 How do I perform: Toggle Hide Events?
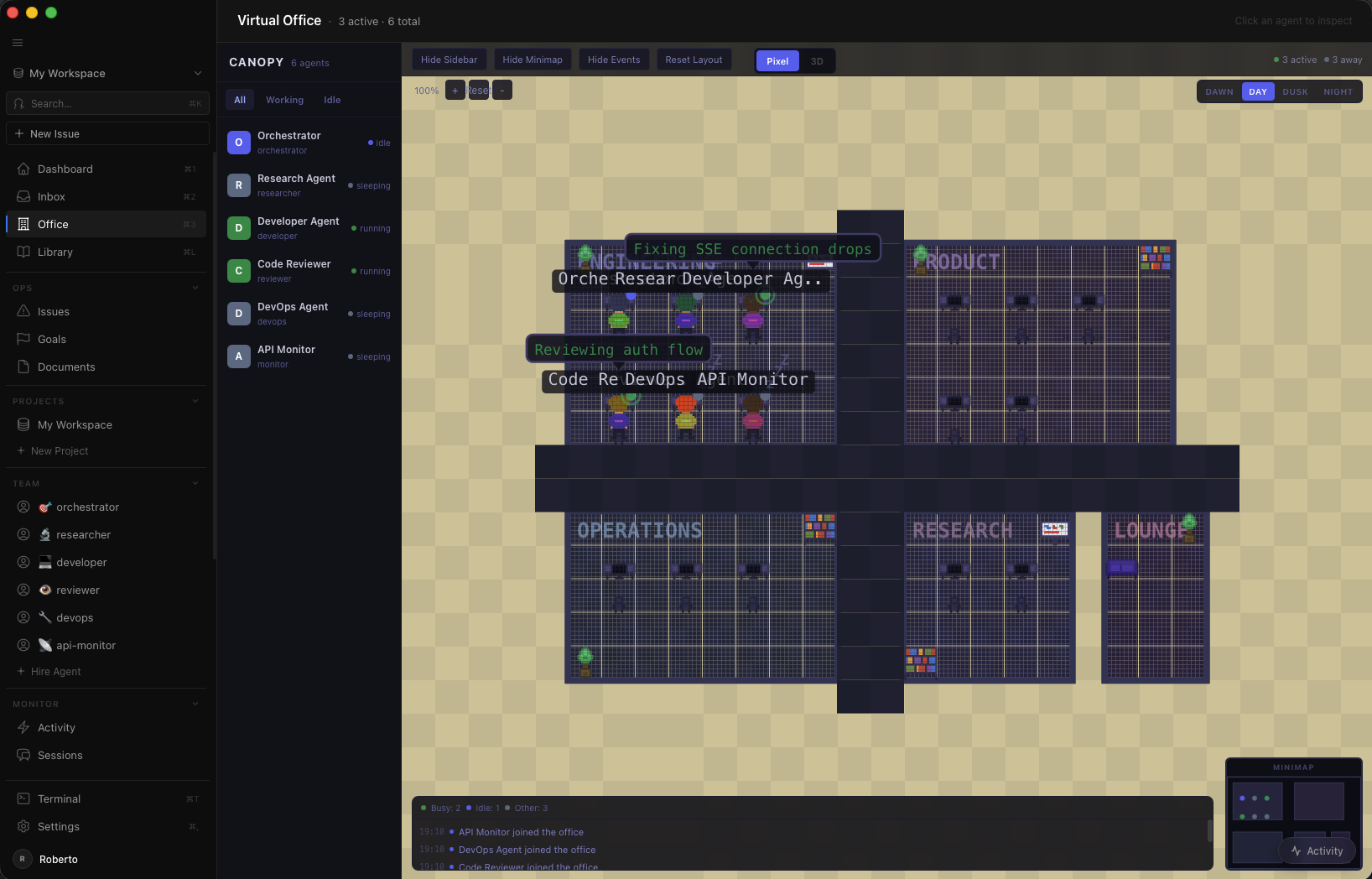(614, 60)
